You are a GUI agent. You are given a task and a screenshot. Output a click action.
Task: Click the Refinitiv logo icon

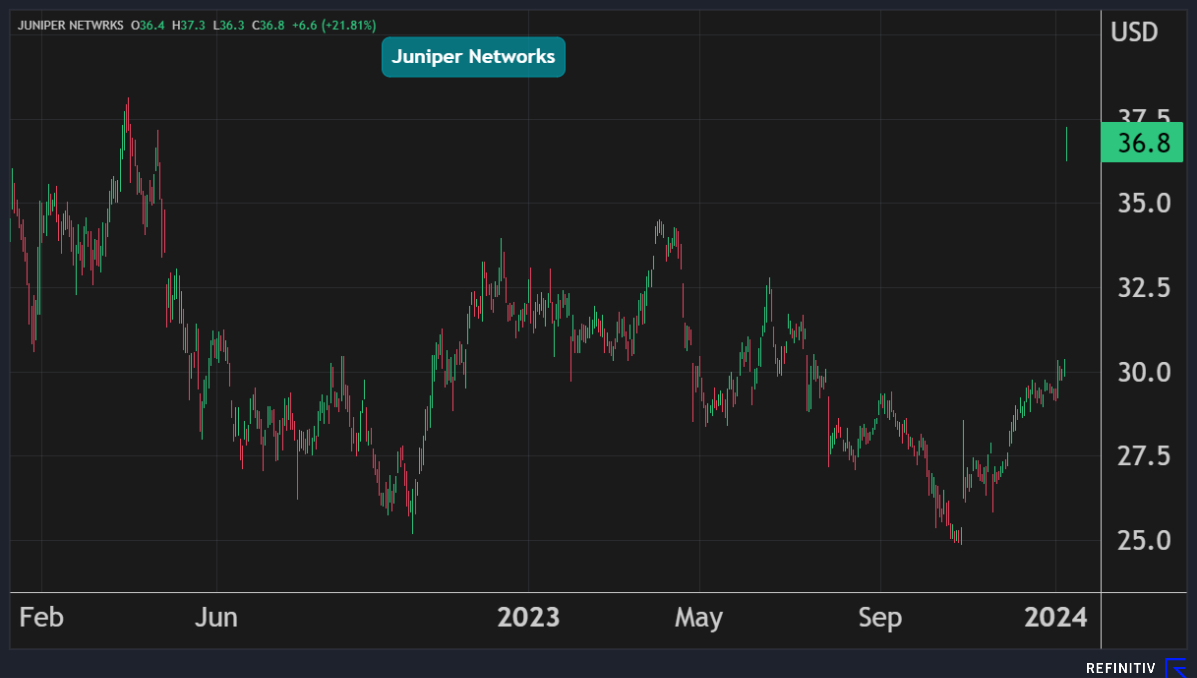[1176, 667]
